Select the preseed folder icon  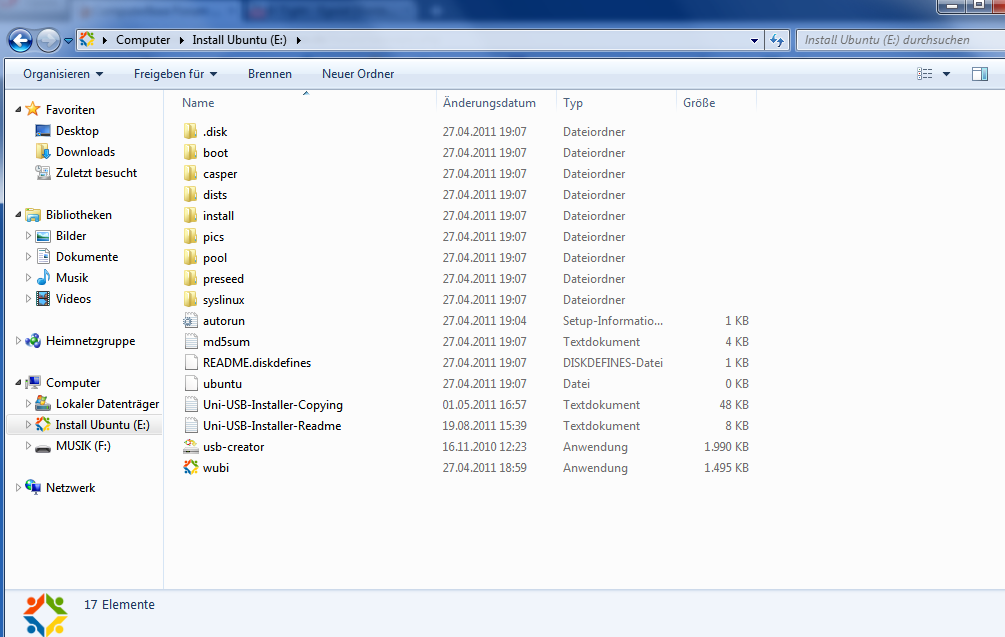point(190,279)
